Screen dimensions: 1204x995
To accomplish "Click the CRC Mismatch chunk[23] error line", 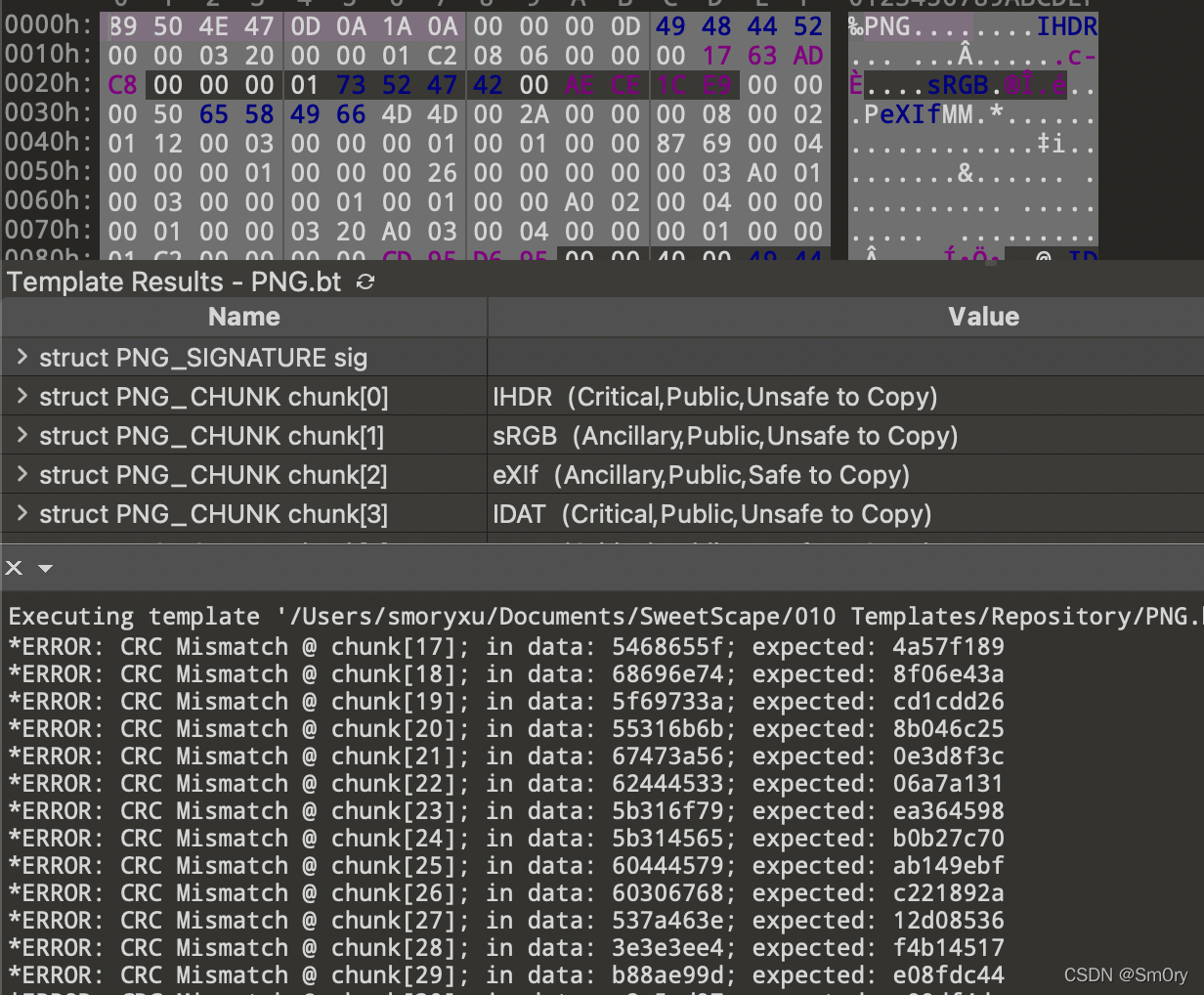I will coord(506,811).
